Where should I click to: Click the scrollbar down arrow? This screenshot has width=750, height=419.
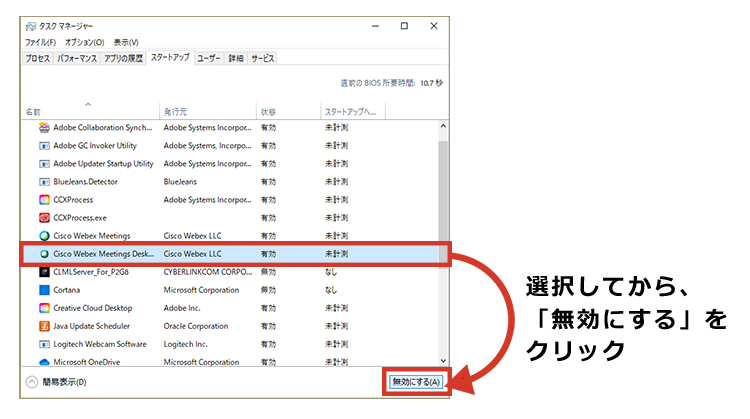tap(443, 361)
